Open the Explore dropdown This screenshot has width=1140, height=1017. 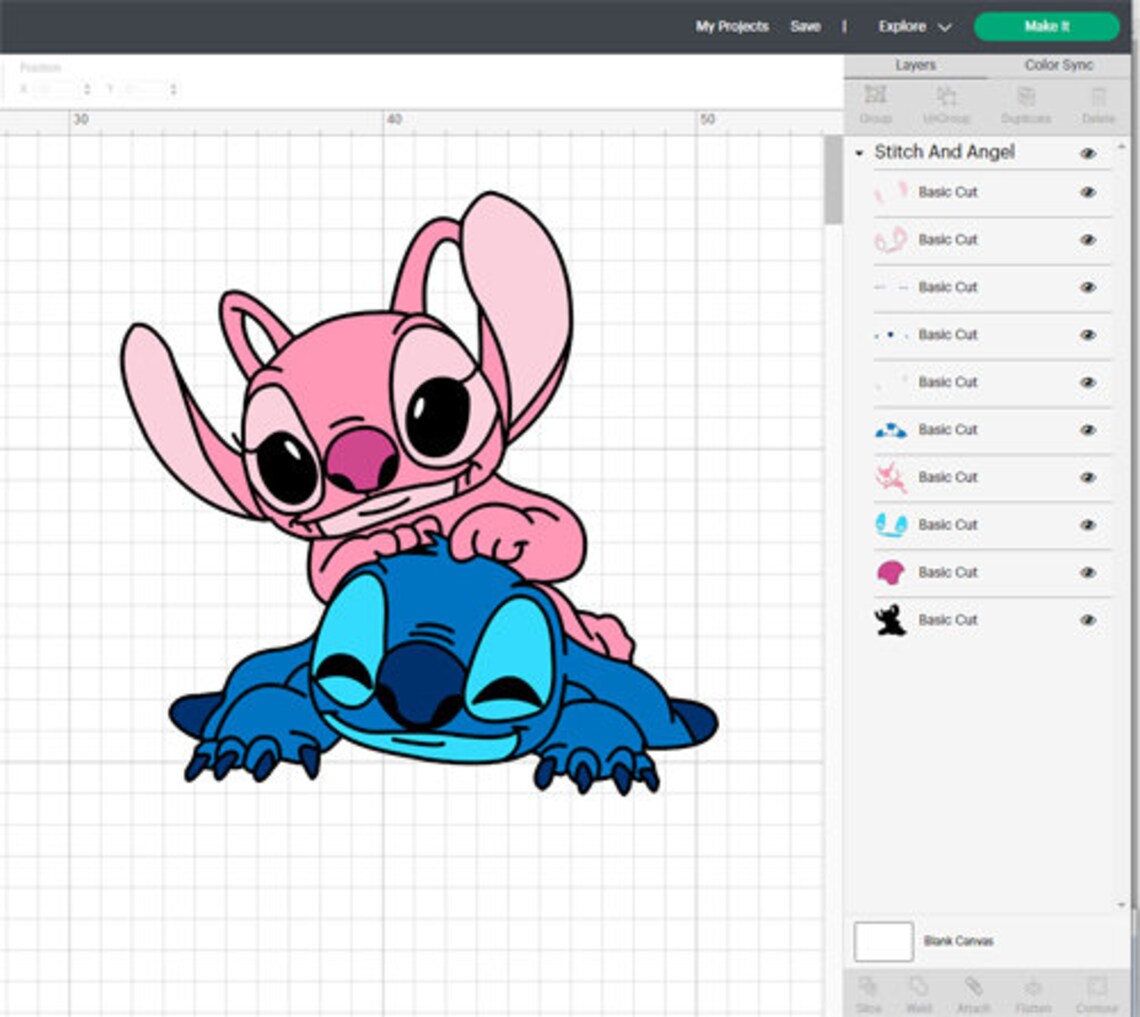(915, 26)
